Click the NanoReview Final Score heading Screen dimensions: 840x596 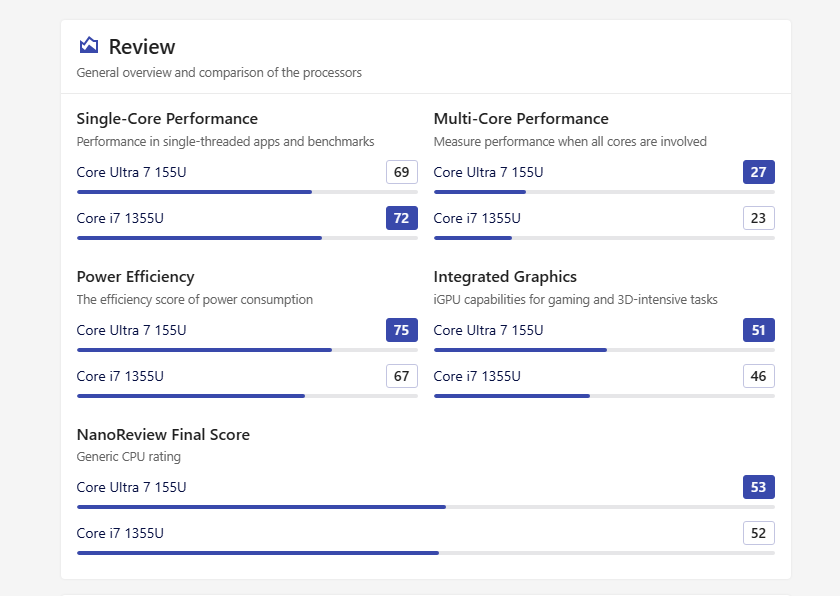coord(163,435)
